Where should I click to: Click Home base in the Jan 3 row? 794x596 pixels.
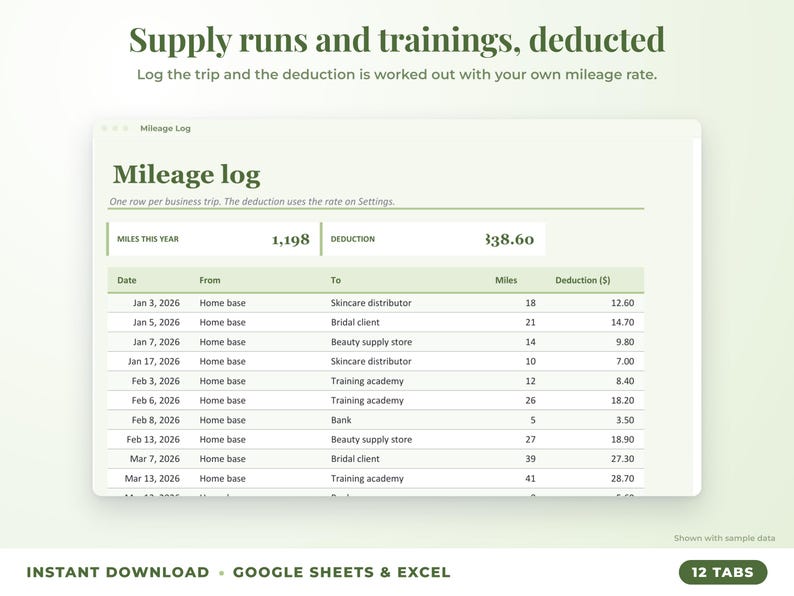point(222,303)
